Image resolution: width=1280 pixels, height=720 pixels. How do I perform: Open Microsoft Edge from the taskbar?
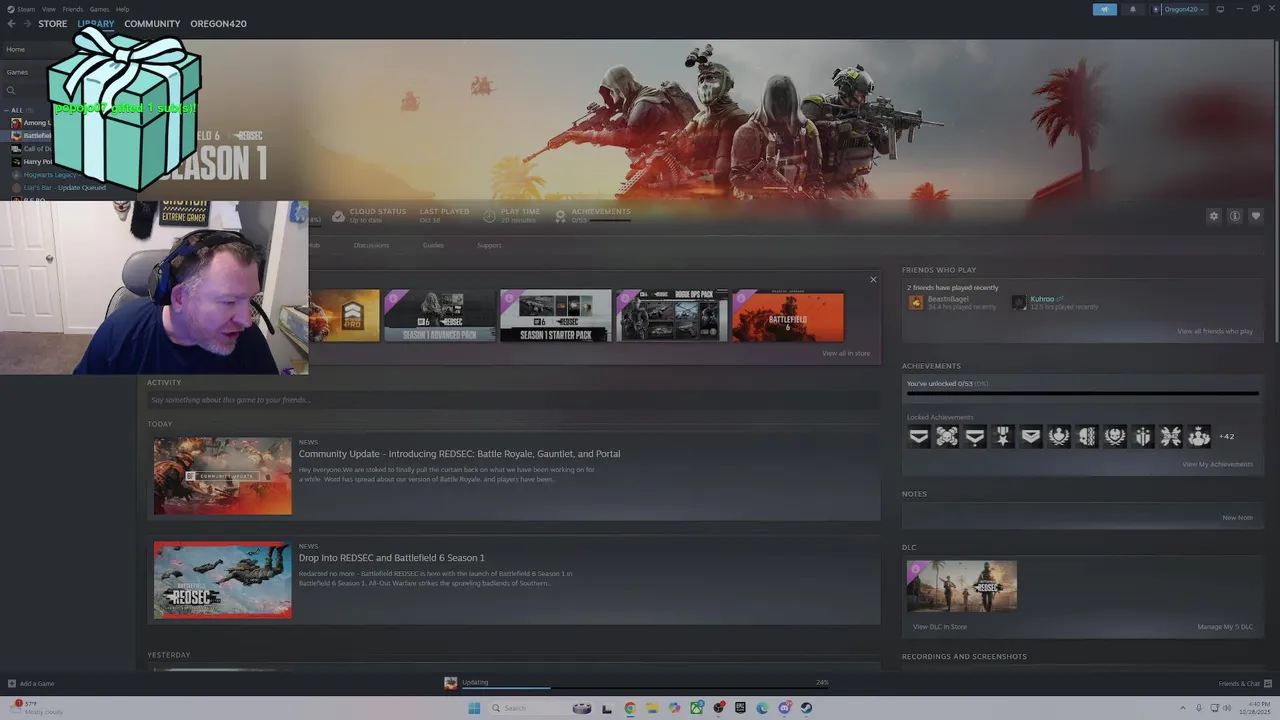pos(762,708)
